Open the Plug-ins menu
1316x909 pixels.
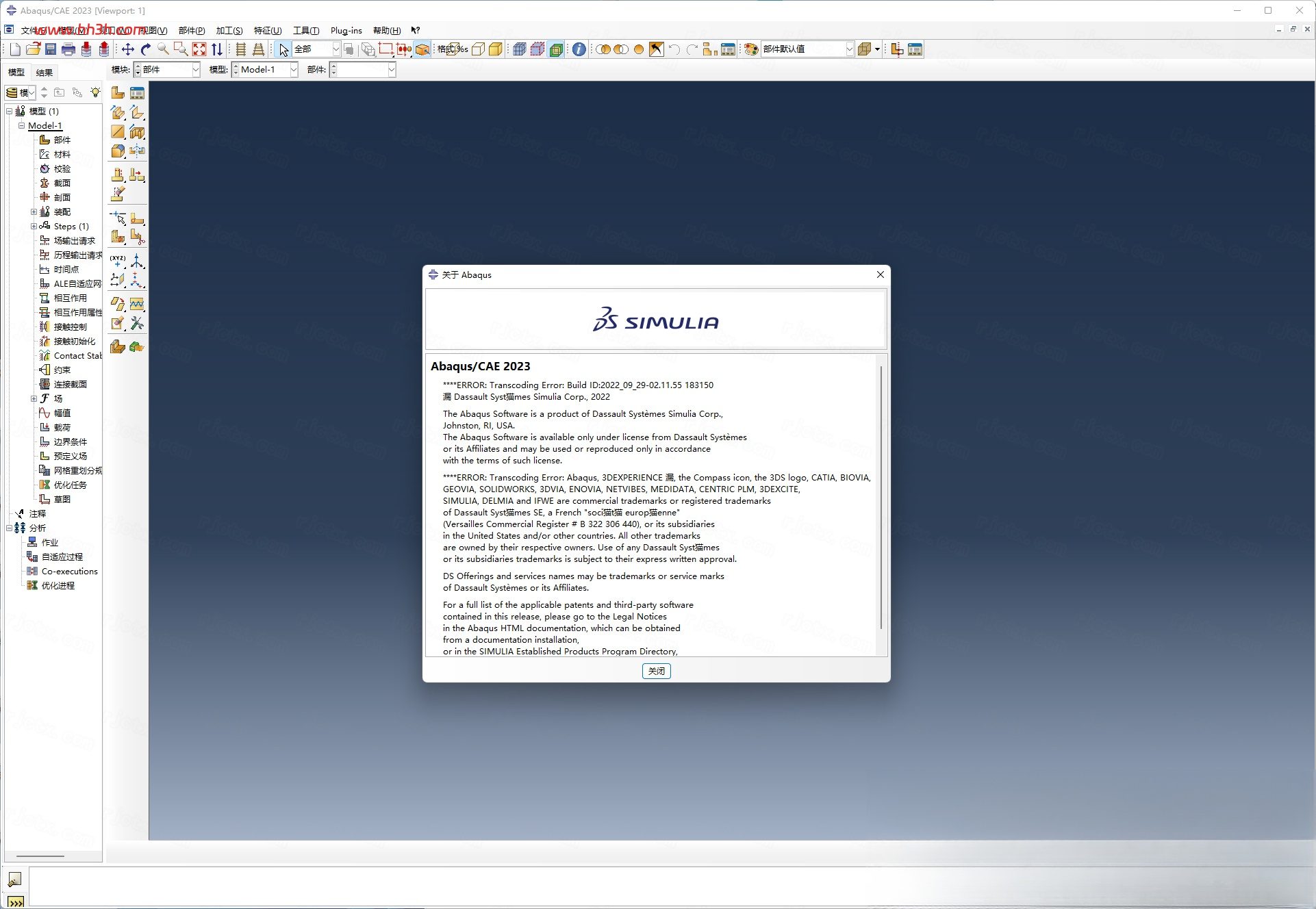pyautogui.click(x=346, y=30)
